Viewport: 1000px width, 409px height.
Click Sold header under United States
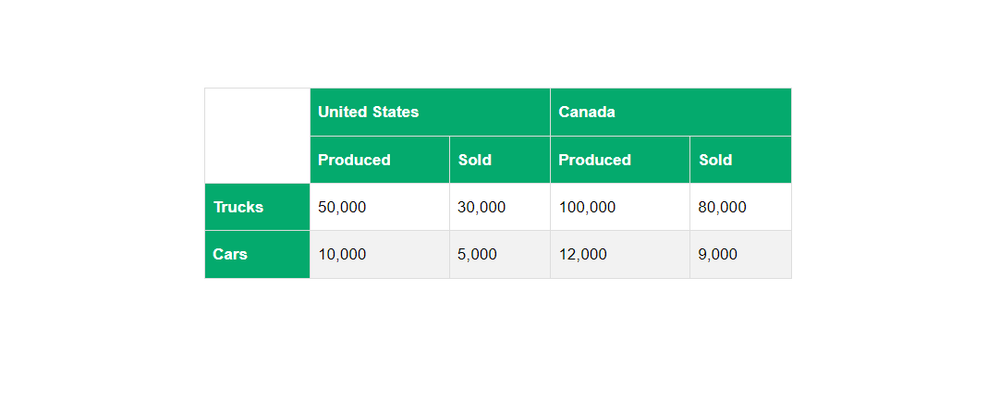[x=475, y=160]
